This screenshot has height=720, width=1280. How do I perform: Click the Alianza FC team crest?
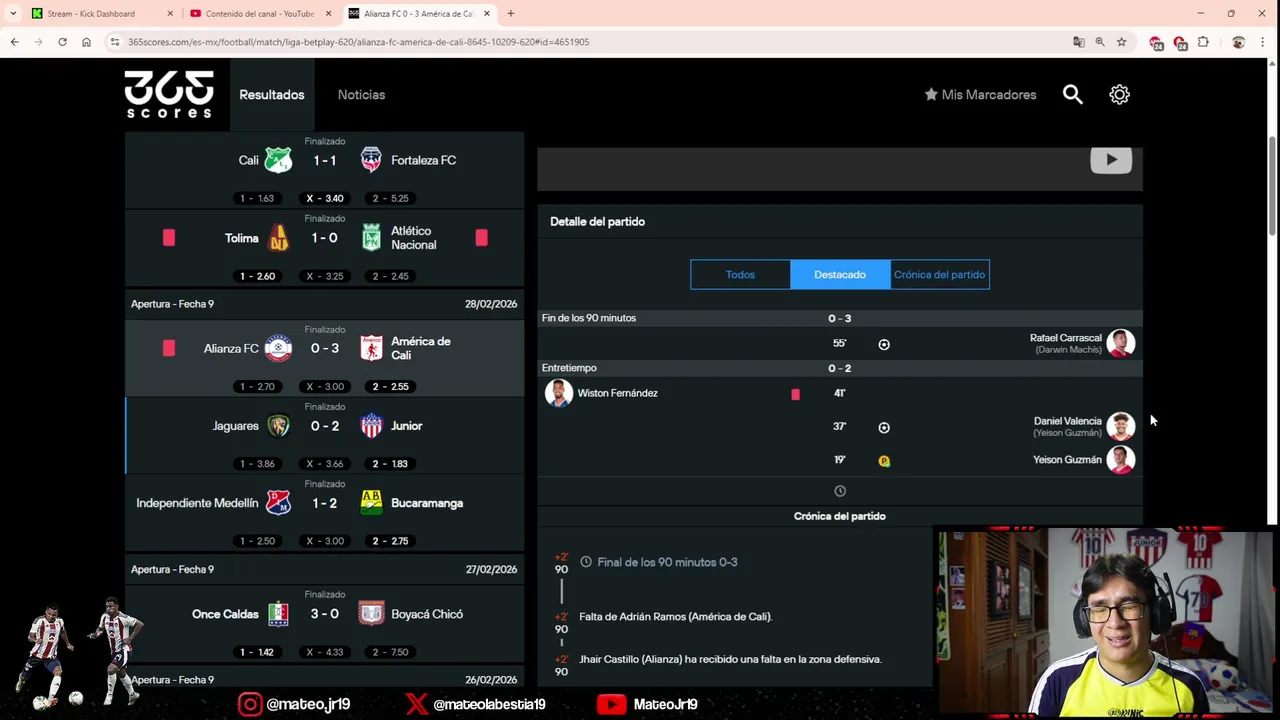tap(278, 348)
